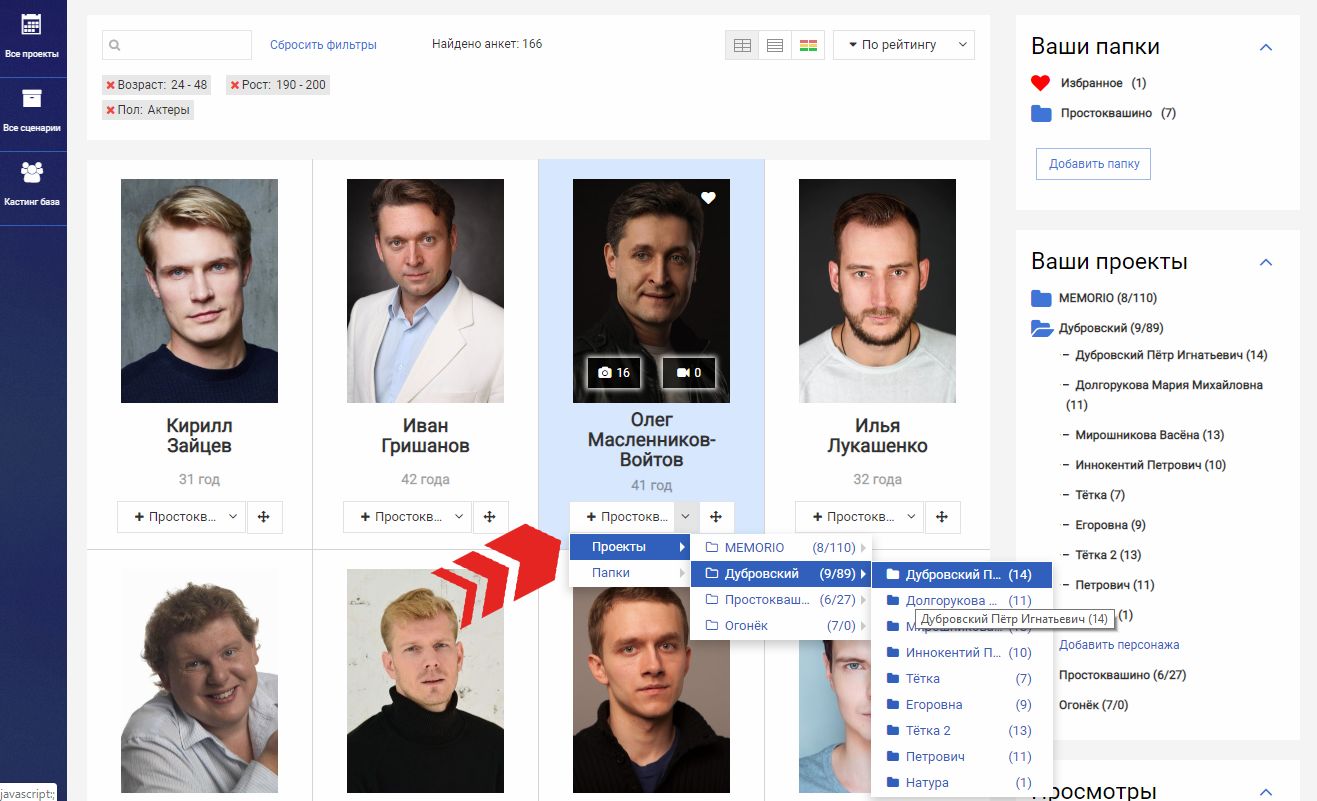Select Долгорукова (11) character in submenu
The image size is (1317, 801).
click(962, 601)
